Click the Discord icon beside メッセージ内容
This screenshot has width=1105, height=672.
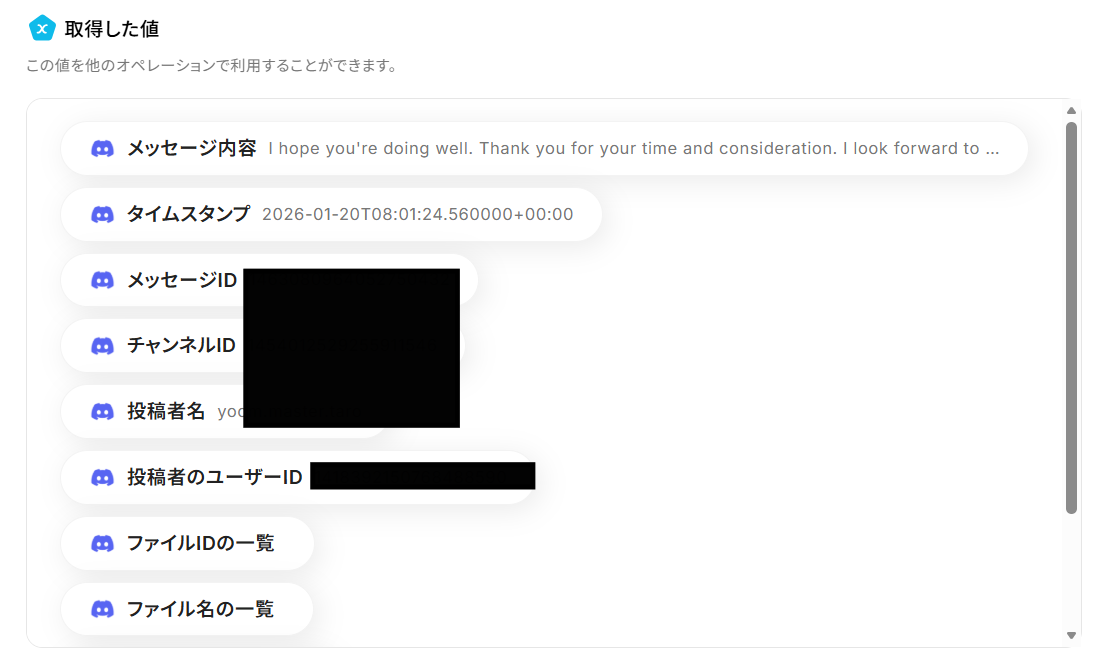(x=102, y=149)
